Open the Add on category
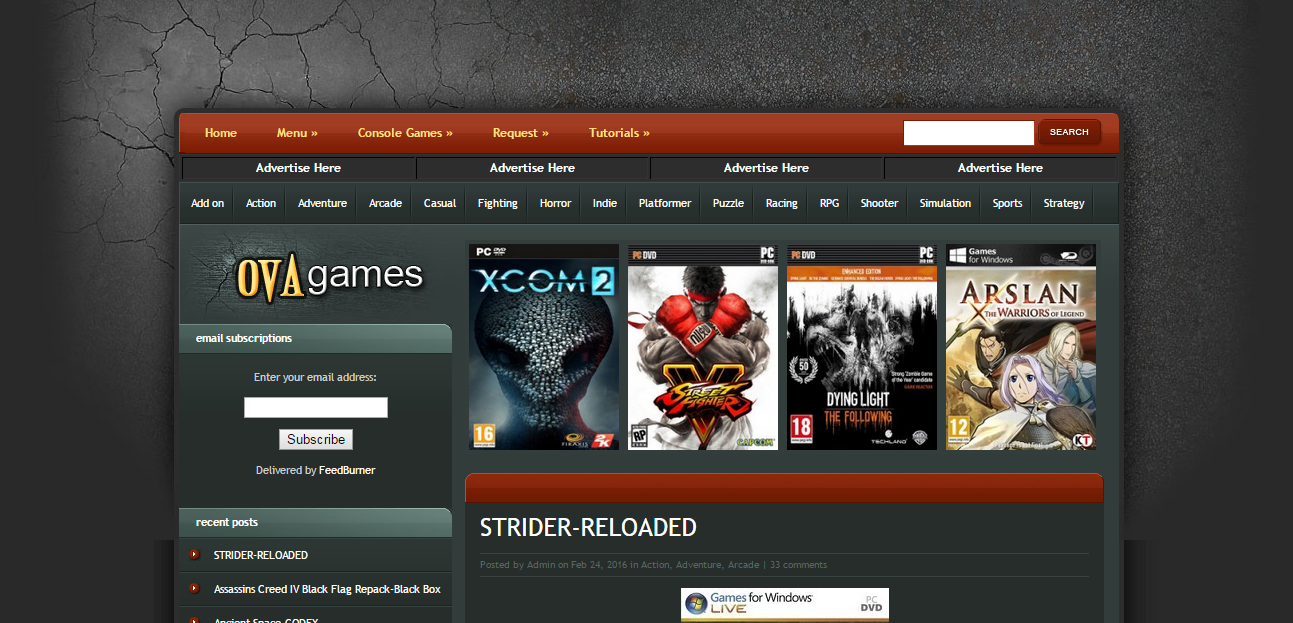Image resolution: width=1293 pixels, height=623 pixels. [208, 203]
